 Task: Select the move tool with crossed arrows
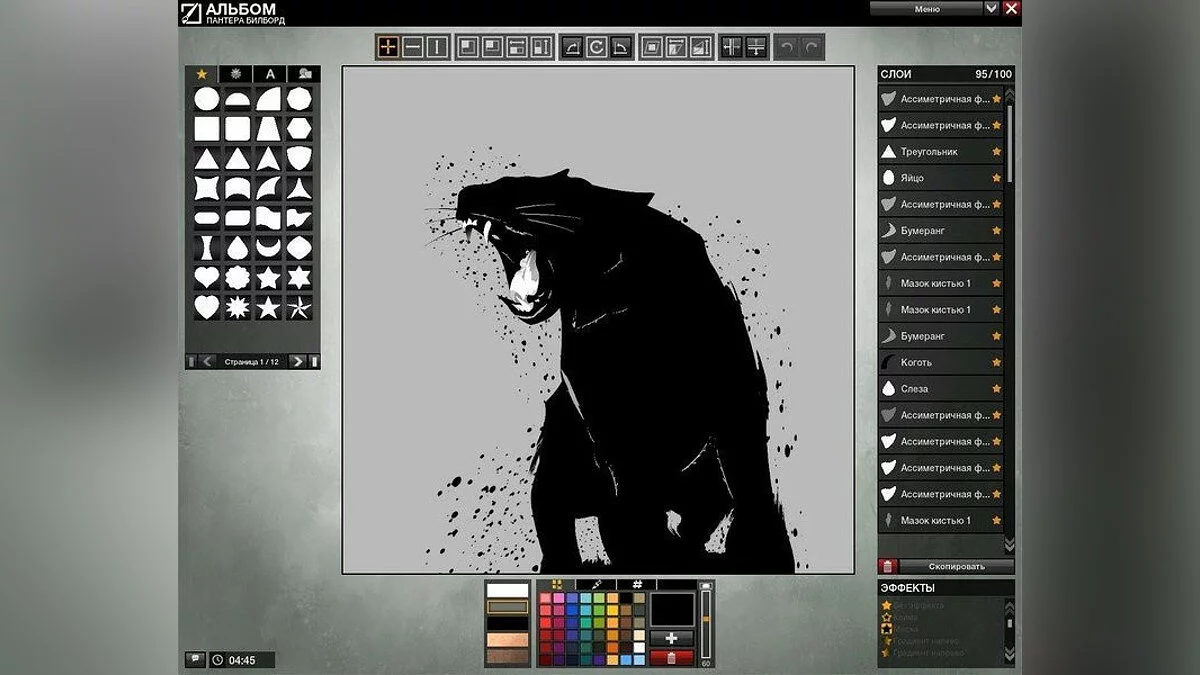388,47
